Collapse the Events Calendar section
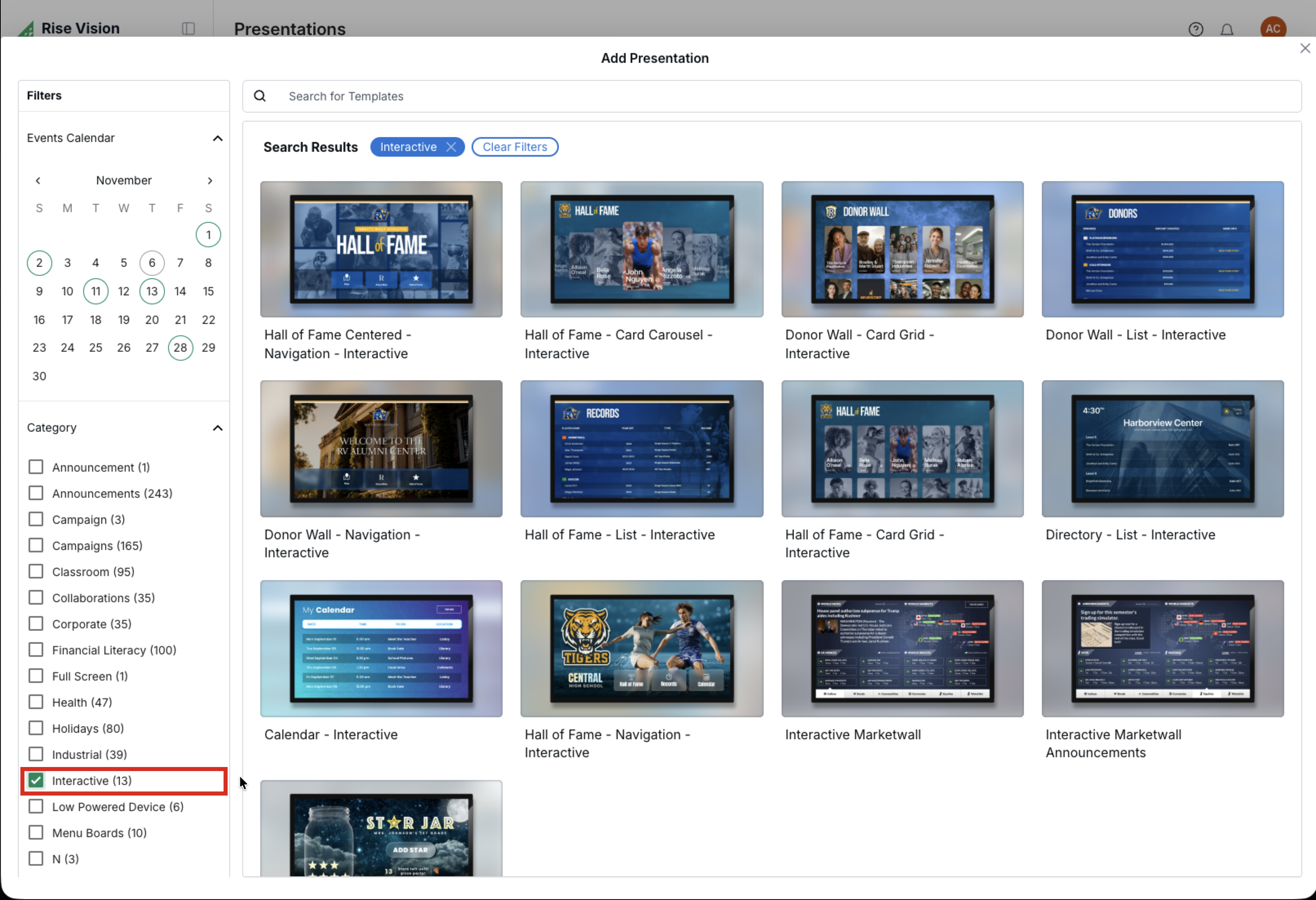Screen dimensions: 1316x900 pos(217,138)
